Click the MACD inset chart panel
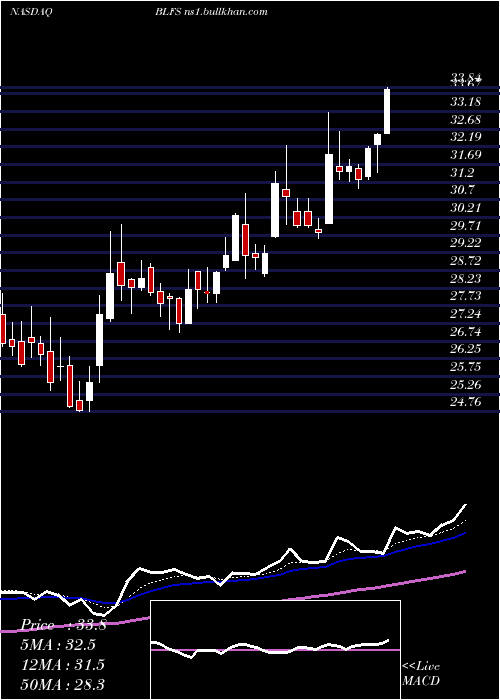500x700 pixels. point(275,650)
